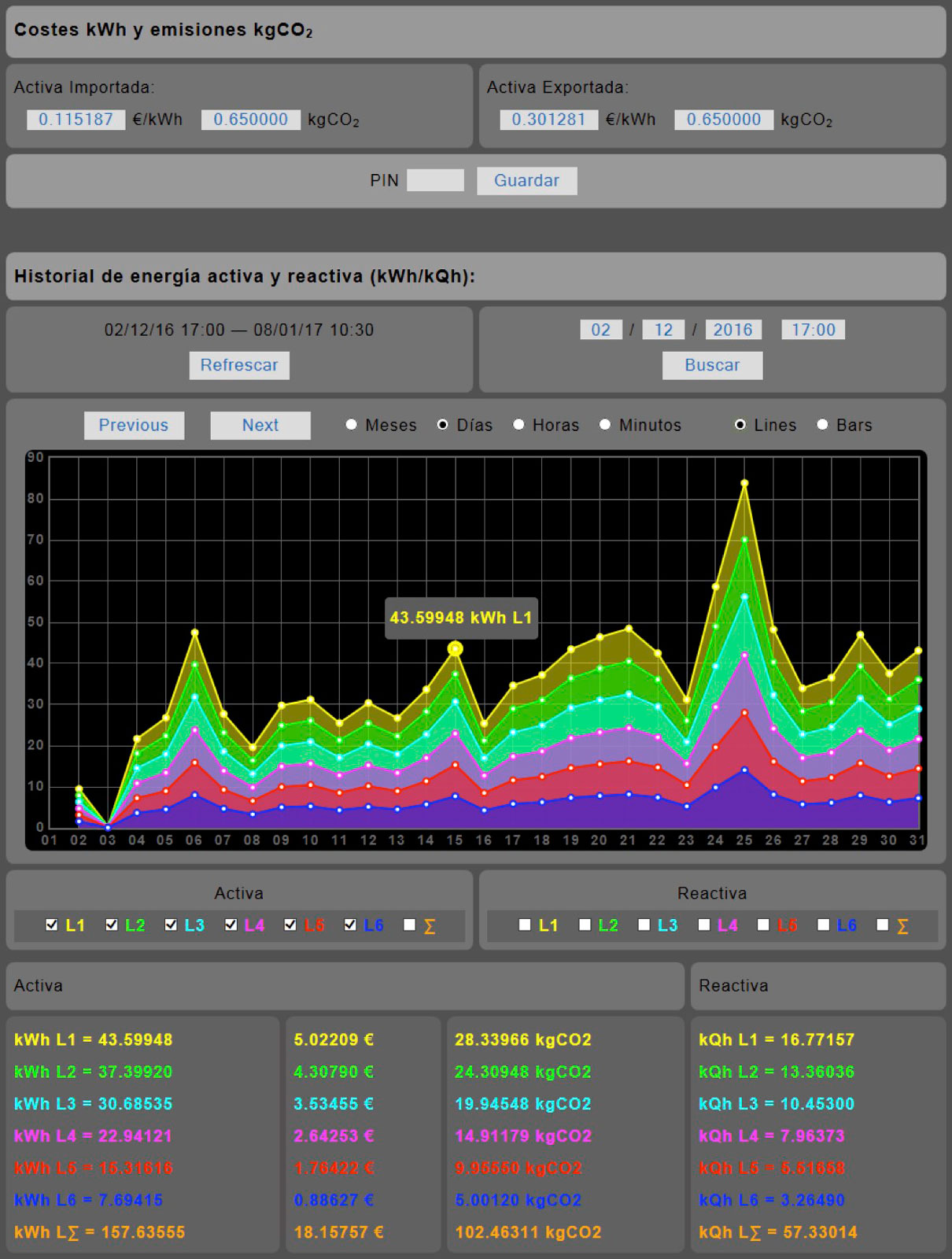Focus the Activa Exportada €/kWh field

(x=549, y=120)
